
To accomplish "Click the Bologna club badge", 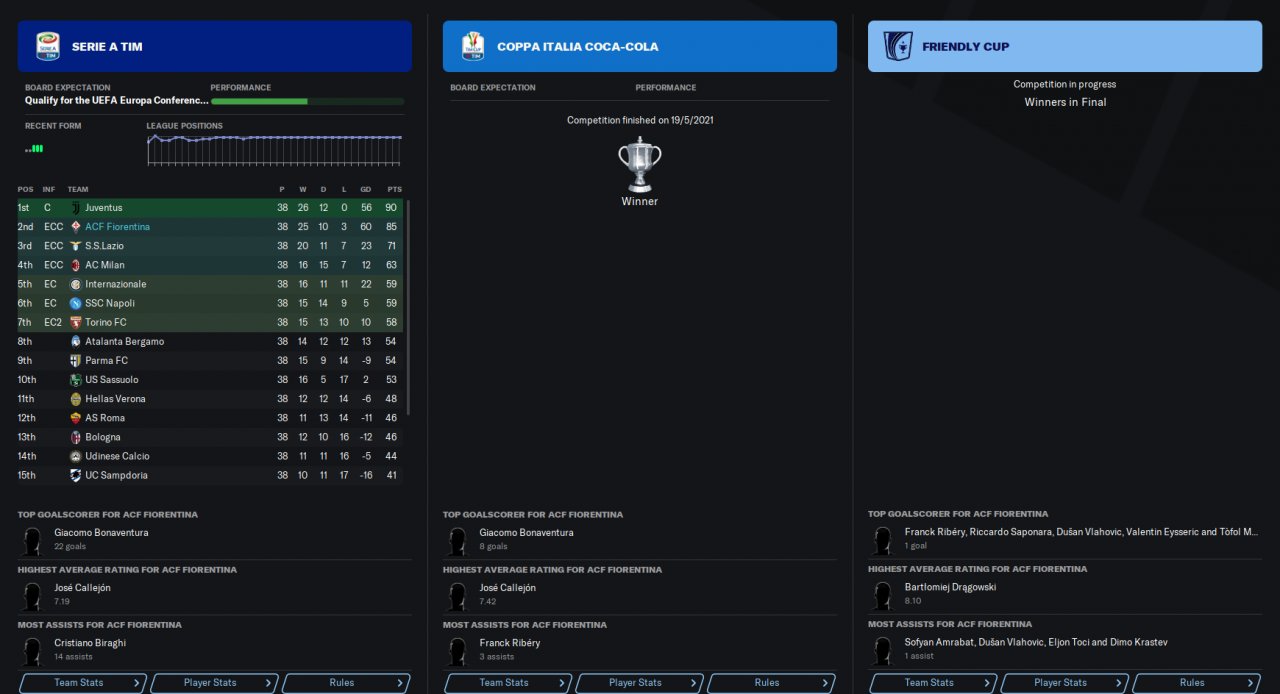I will (75, 437).
